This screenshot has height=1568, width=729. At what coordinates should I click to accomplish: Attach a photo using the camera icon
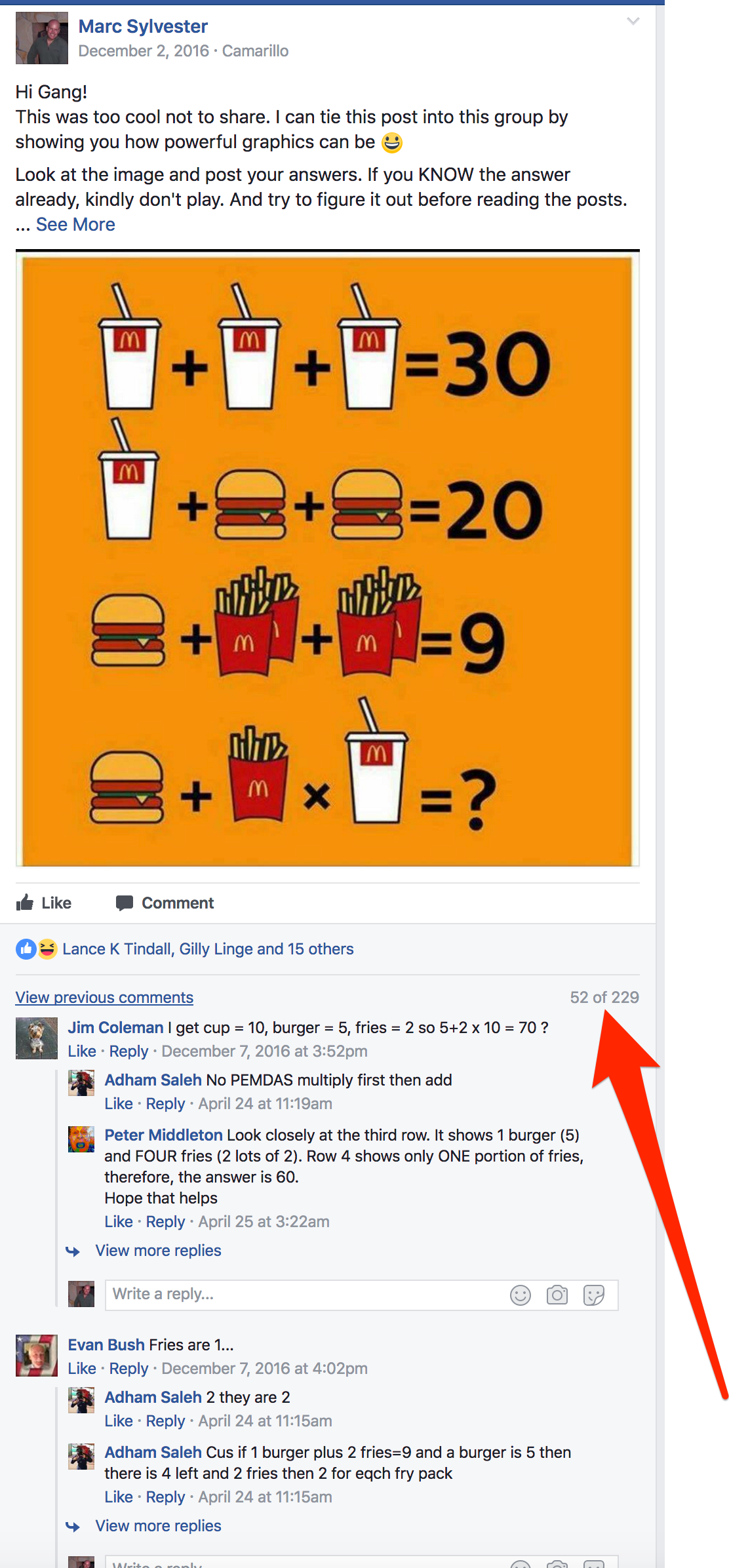click(x=557, y=1295)
